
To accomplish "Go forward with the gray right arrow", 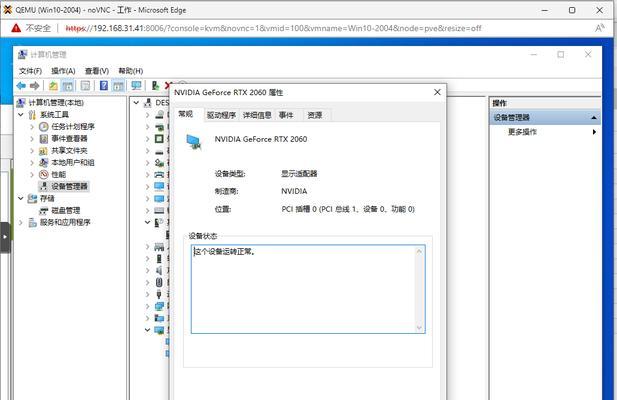I will tap(35, 85).
